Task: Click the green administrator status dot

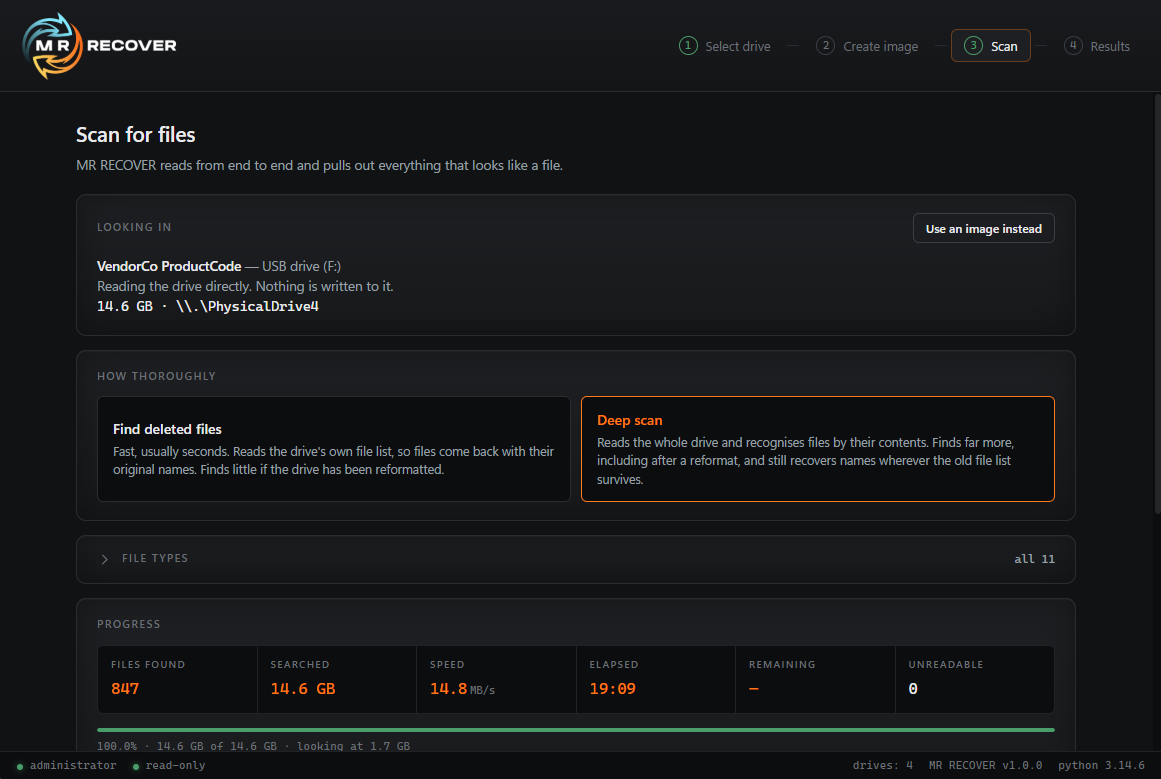Action: (x=20, y=766)
